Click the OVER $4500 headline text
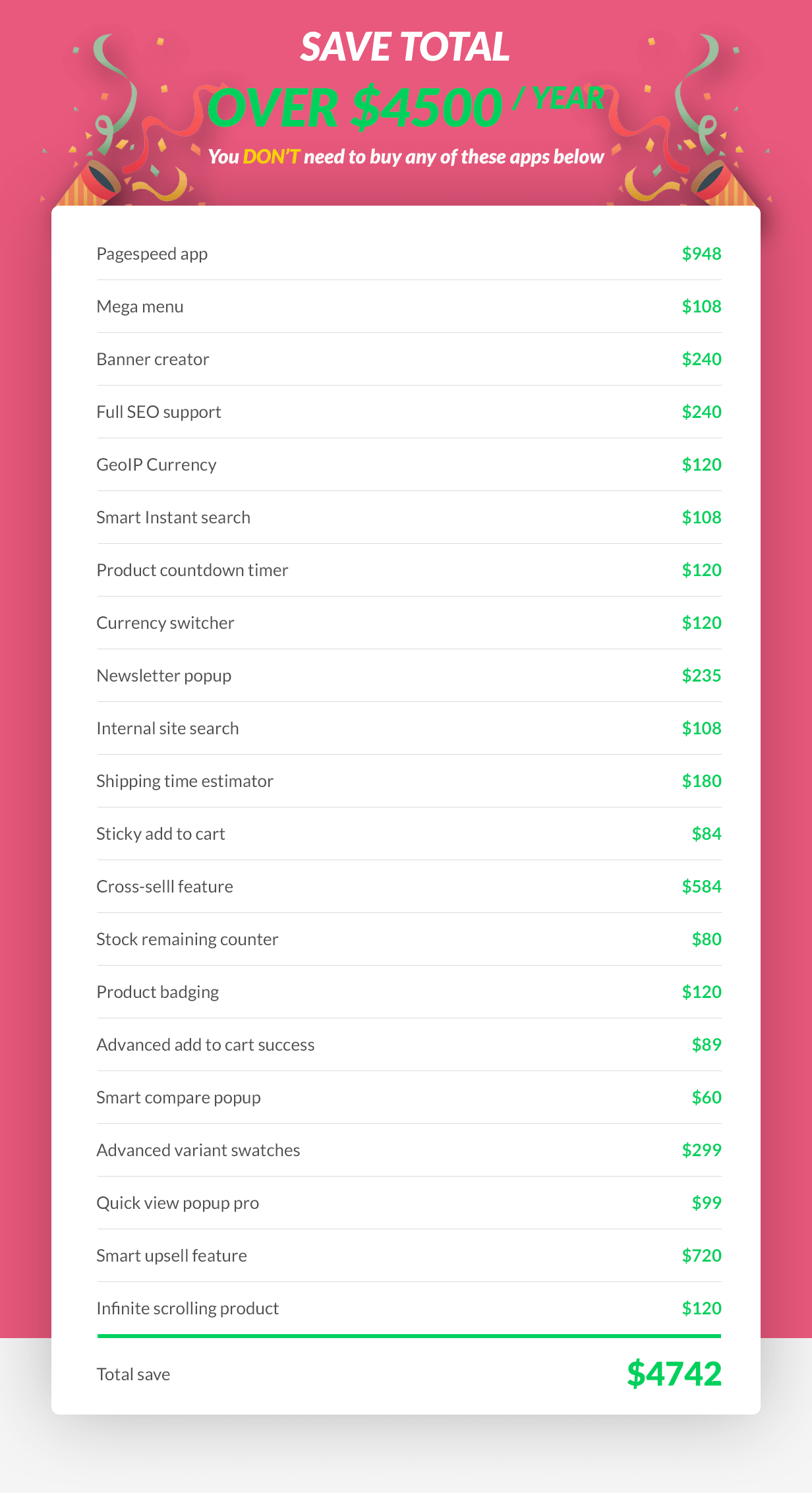The width and height of the screenshot is (812, 1493). click(x=355, y=107)
